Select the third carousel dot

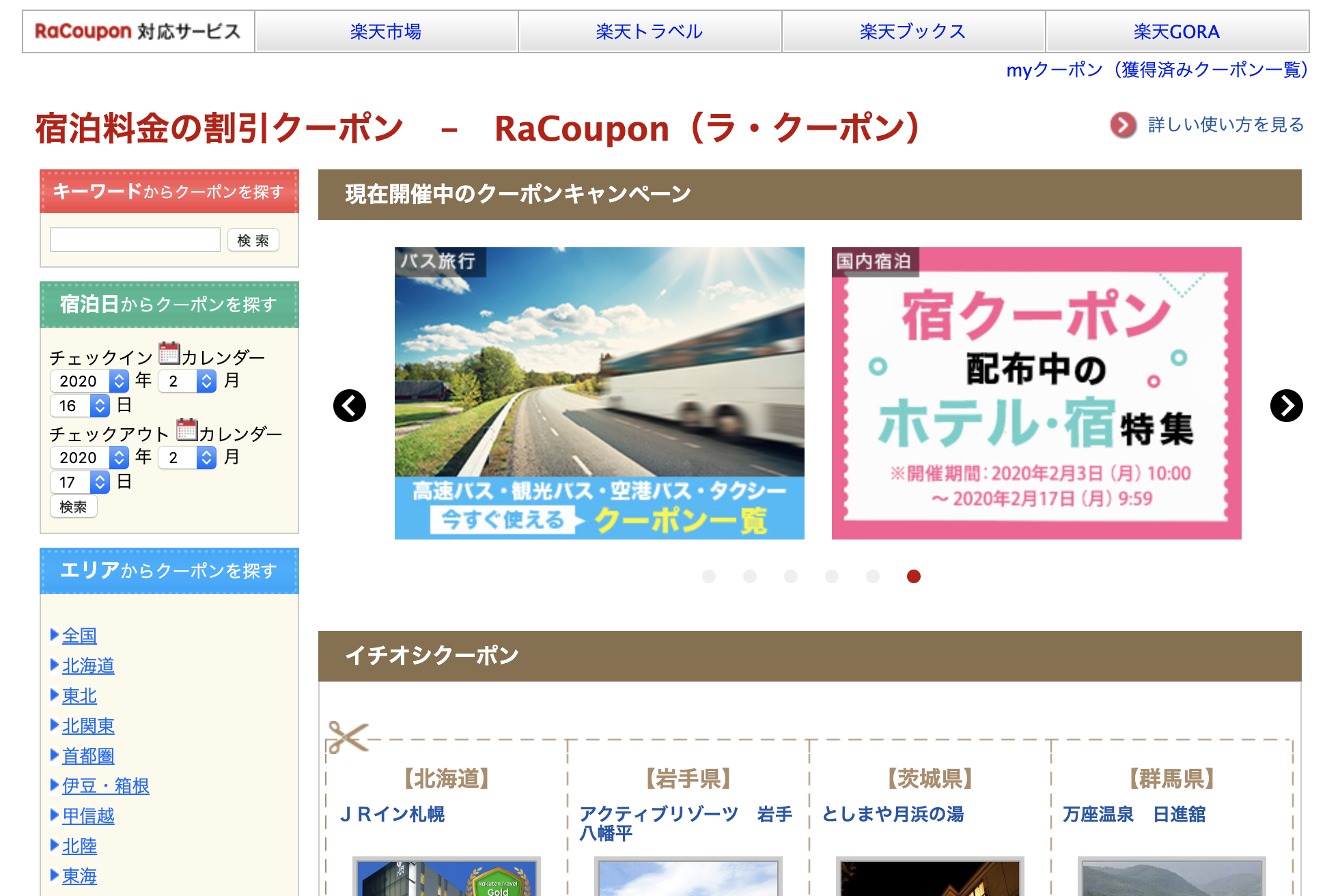[791, 576]
